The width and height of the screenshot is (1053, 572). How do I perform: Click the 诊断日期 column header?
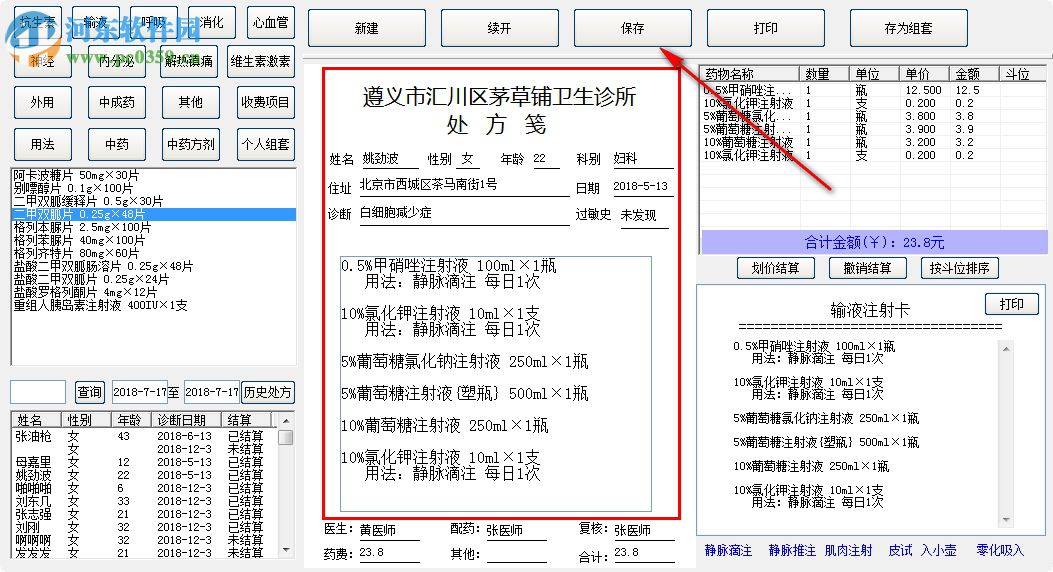(x=187, y=420)
